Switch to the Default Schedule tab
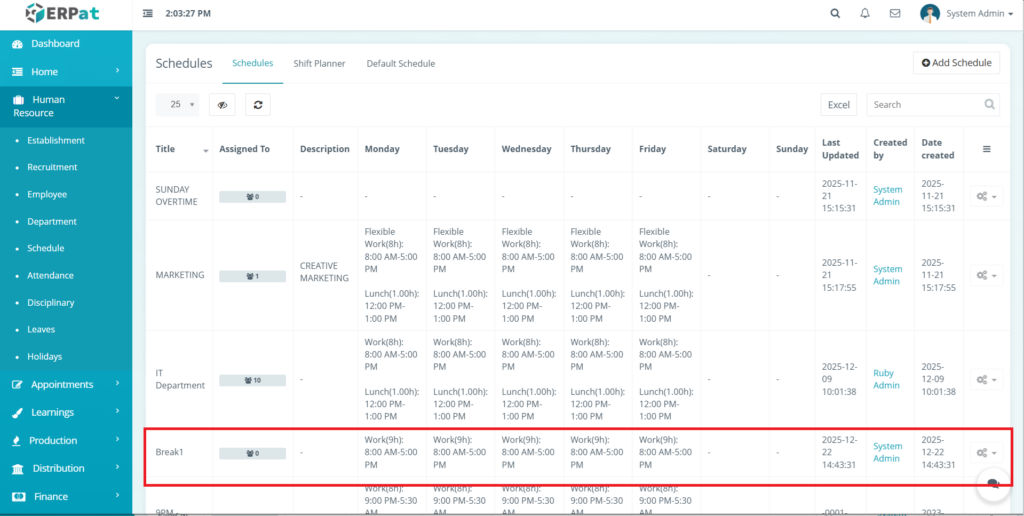The height and width of the screenshot is (516, 1024). (400, 64)
